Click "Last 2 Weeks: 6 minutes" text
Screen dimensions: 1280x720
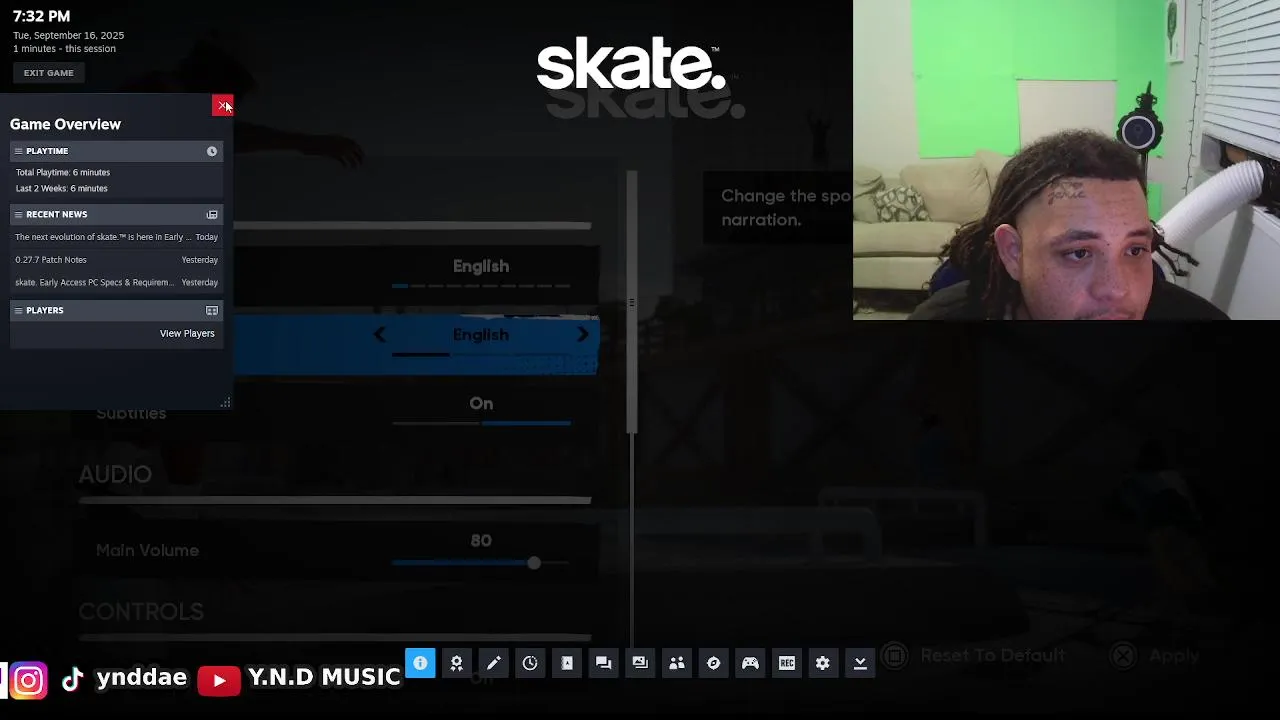62,188
